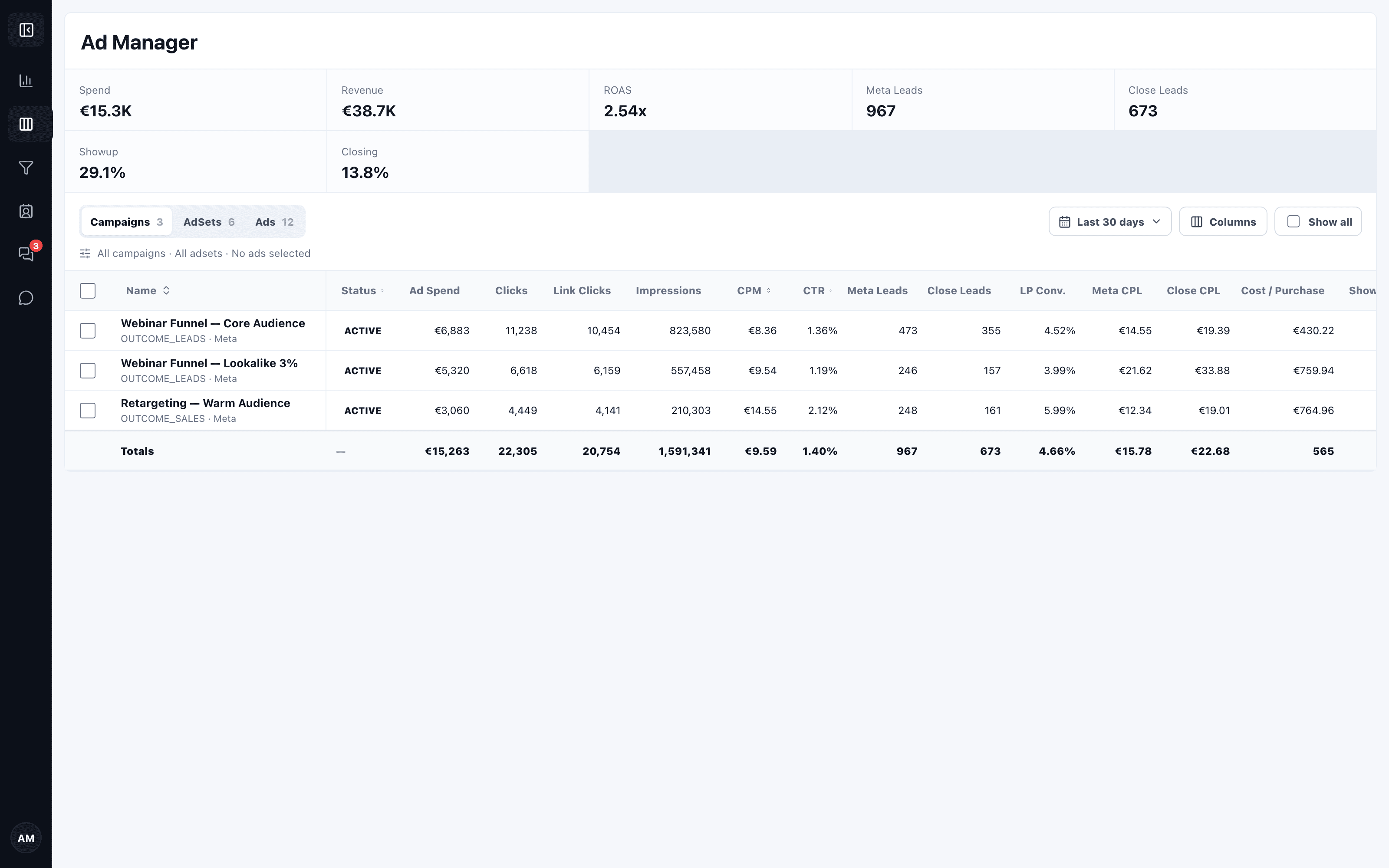Click the 823,580 impressions cell
This screenshot has width=1389, height=868.
[x=690, y=331]
